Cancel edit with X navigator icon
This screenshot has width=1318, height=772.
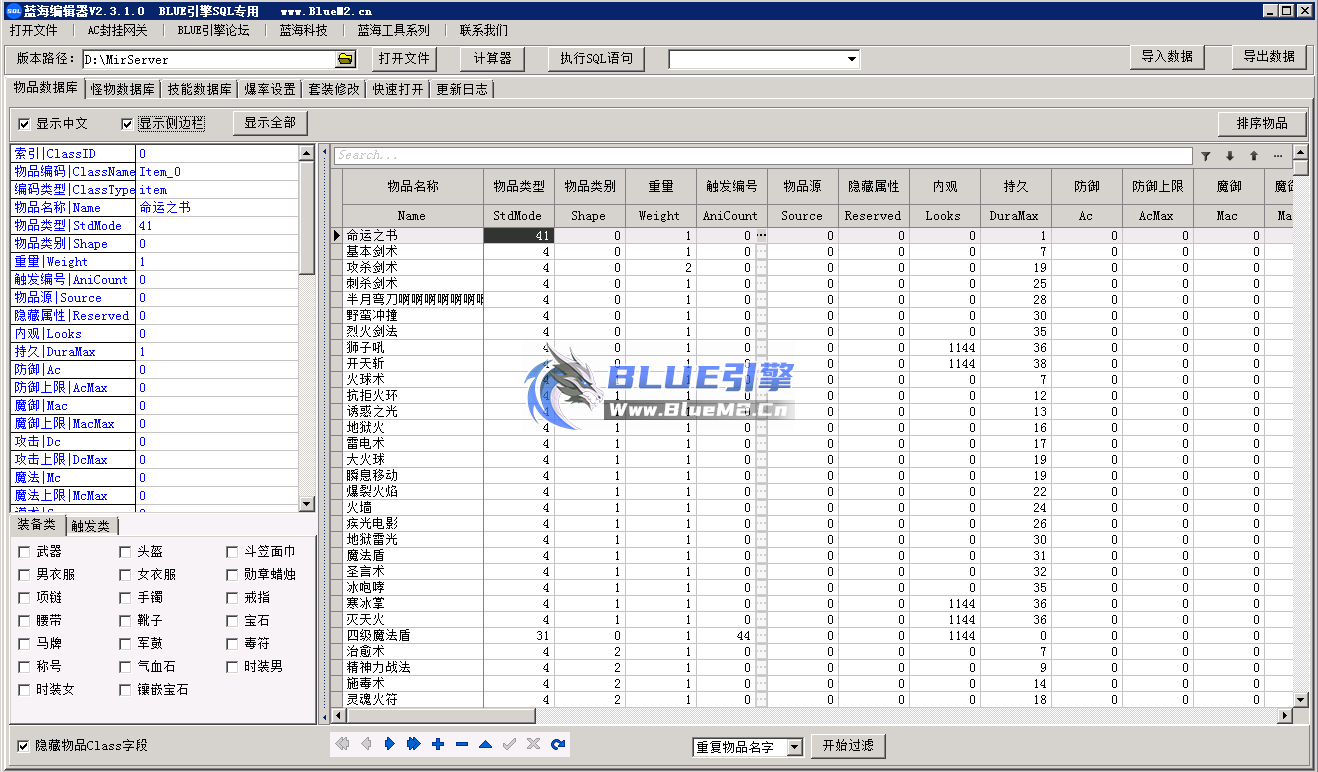click(x=533, y=744)
